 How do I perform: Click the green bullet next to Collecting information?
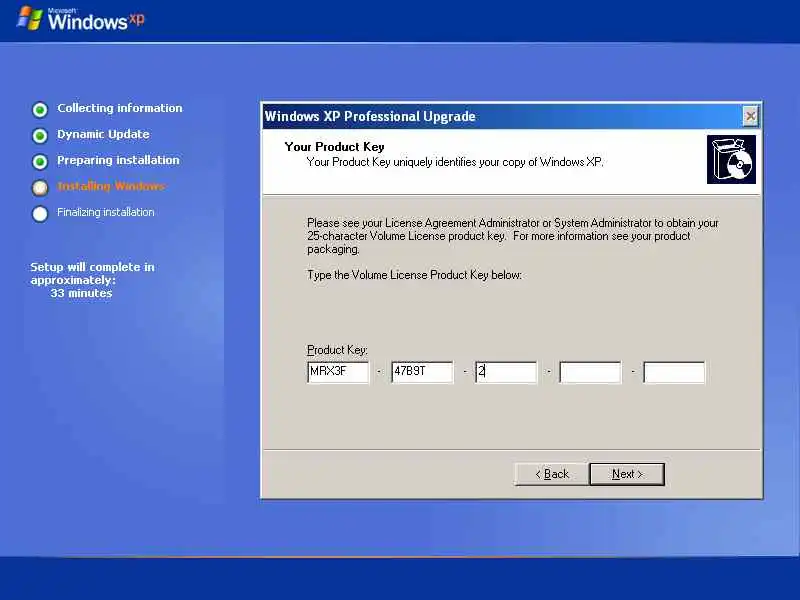coord(40,109)
